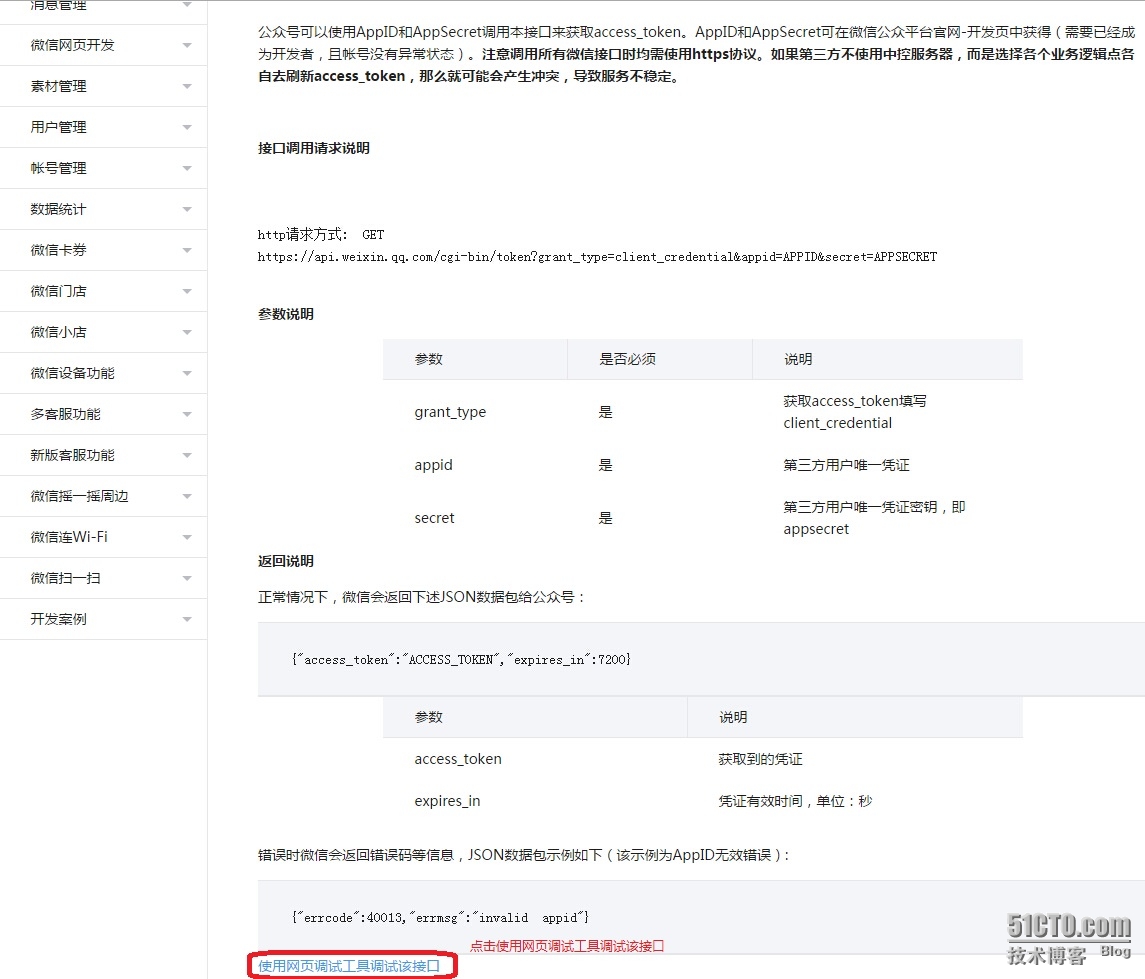Select 微信摇一摇周边 in sidebar
Viewport: 1145px width, 979px height.
[x=103, y=496]
